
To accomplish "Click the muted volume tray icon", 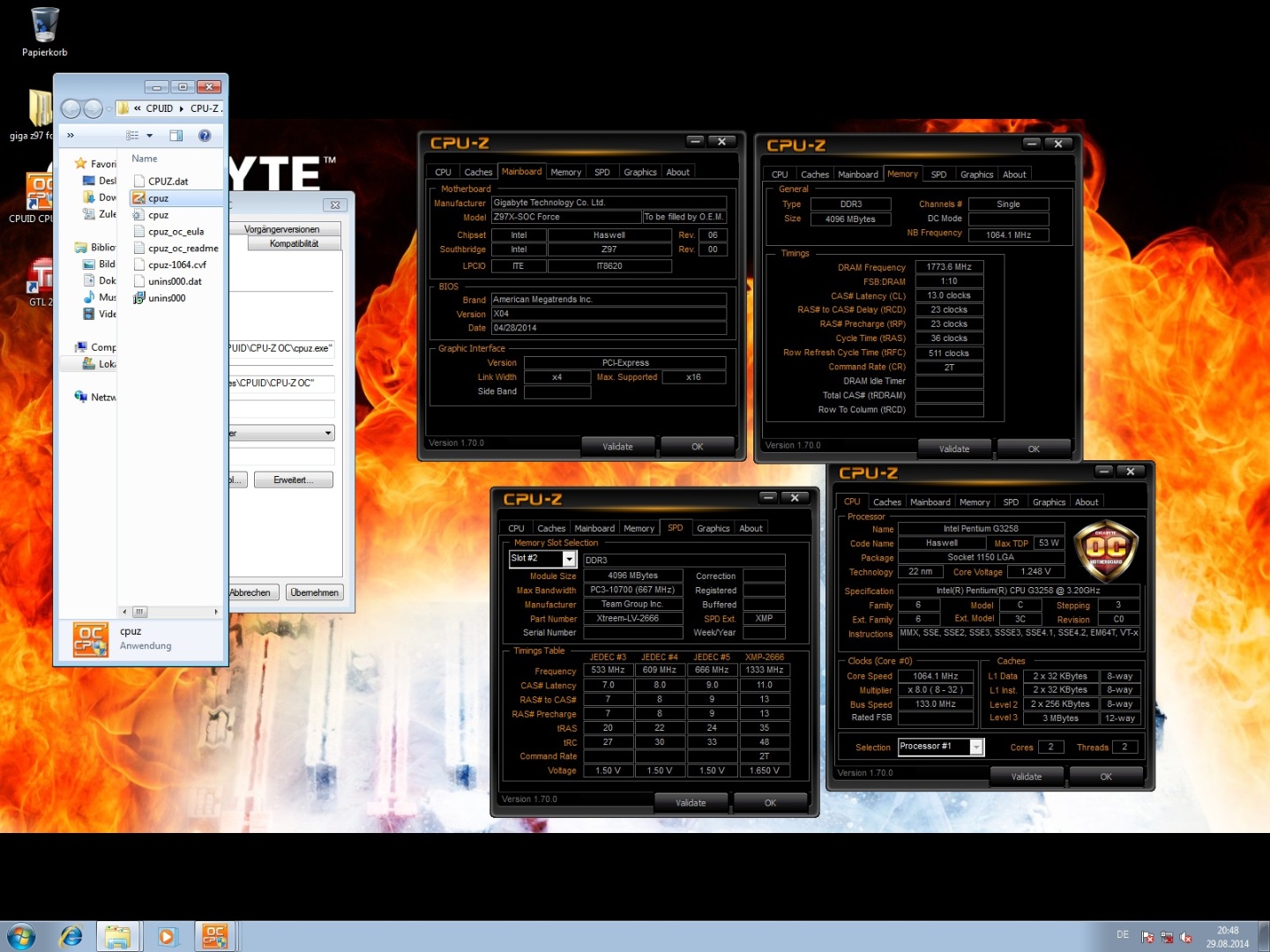I will [1186, 938].
